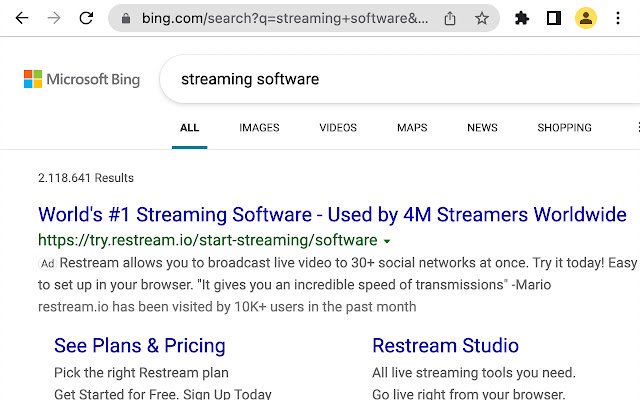Open the Chrome profile avatar

click(x=586, y=18)
